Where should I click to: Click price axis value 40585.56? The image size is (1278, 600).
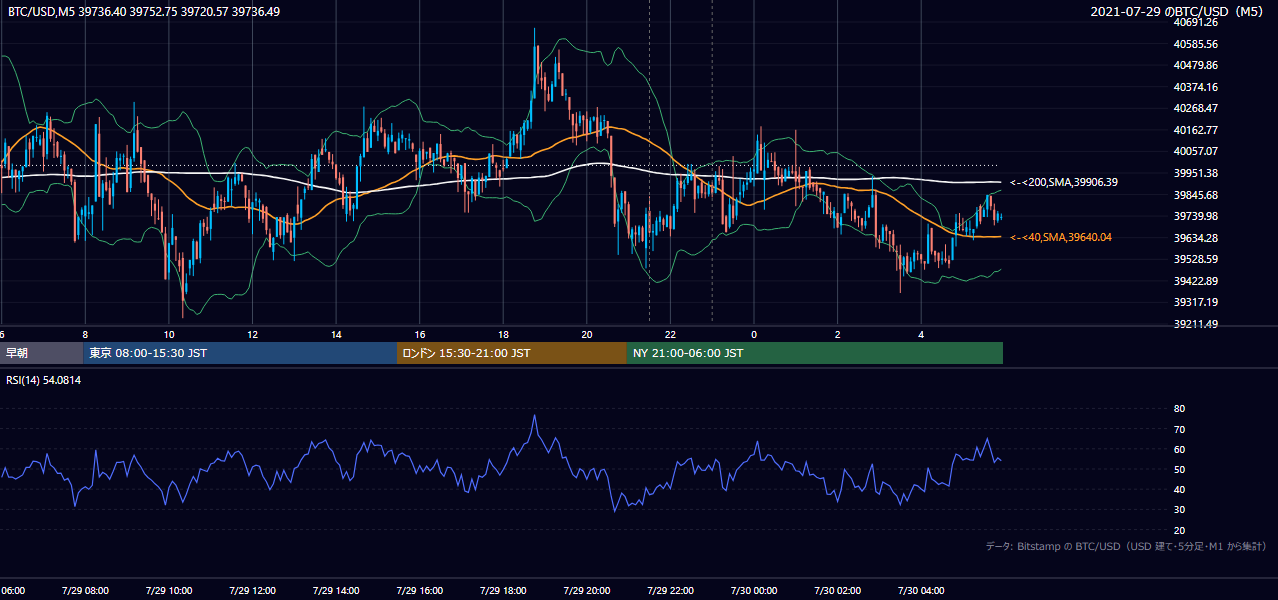click(x=1196, y=44)
